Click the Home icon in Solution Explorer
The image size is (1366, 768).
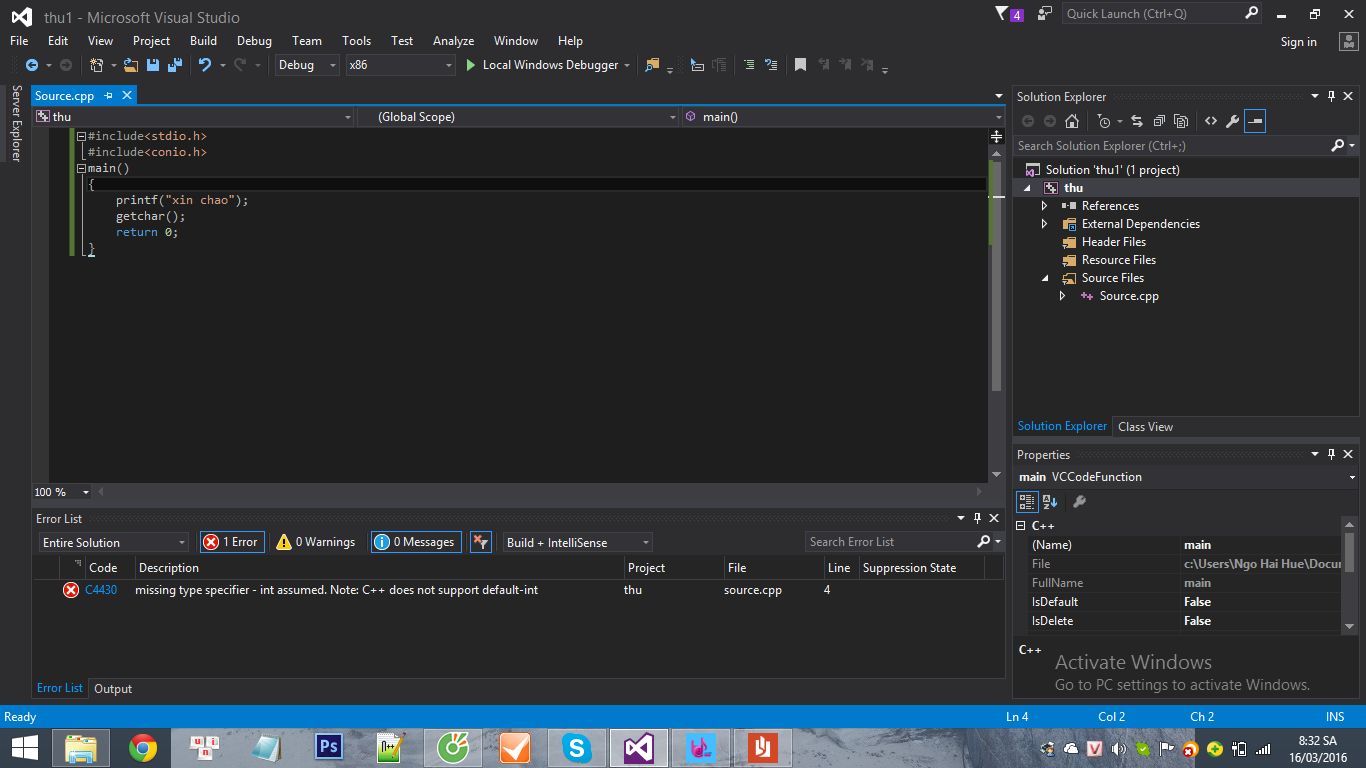point(1072,121)
